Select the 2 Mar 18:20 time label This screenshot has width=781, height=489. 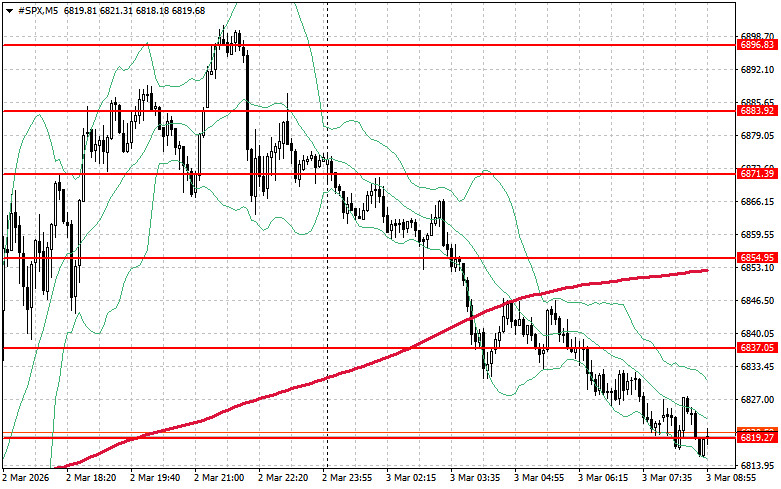(94, 478)
